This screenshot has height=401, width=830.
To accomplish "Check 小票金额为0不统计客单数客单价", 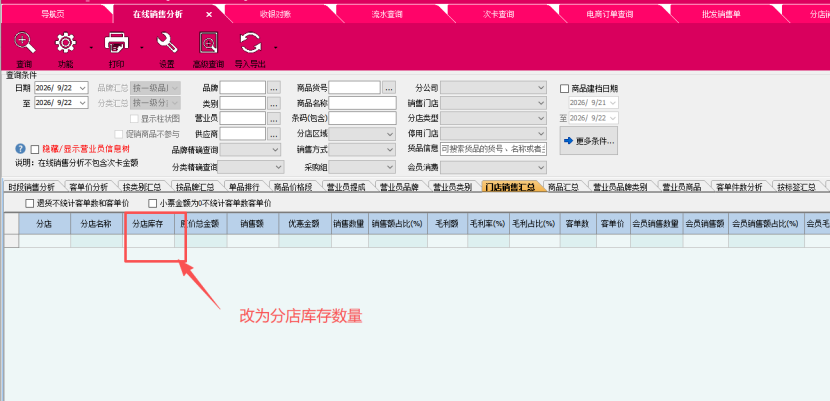I will coord(153,203).
